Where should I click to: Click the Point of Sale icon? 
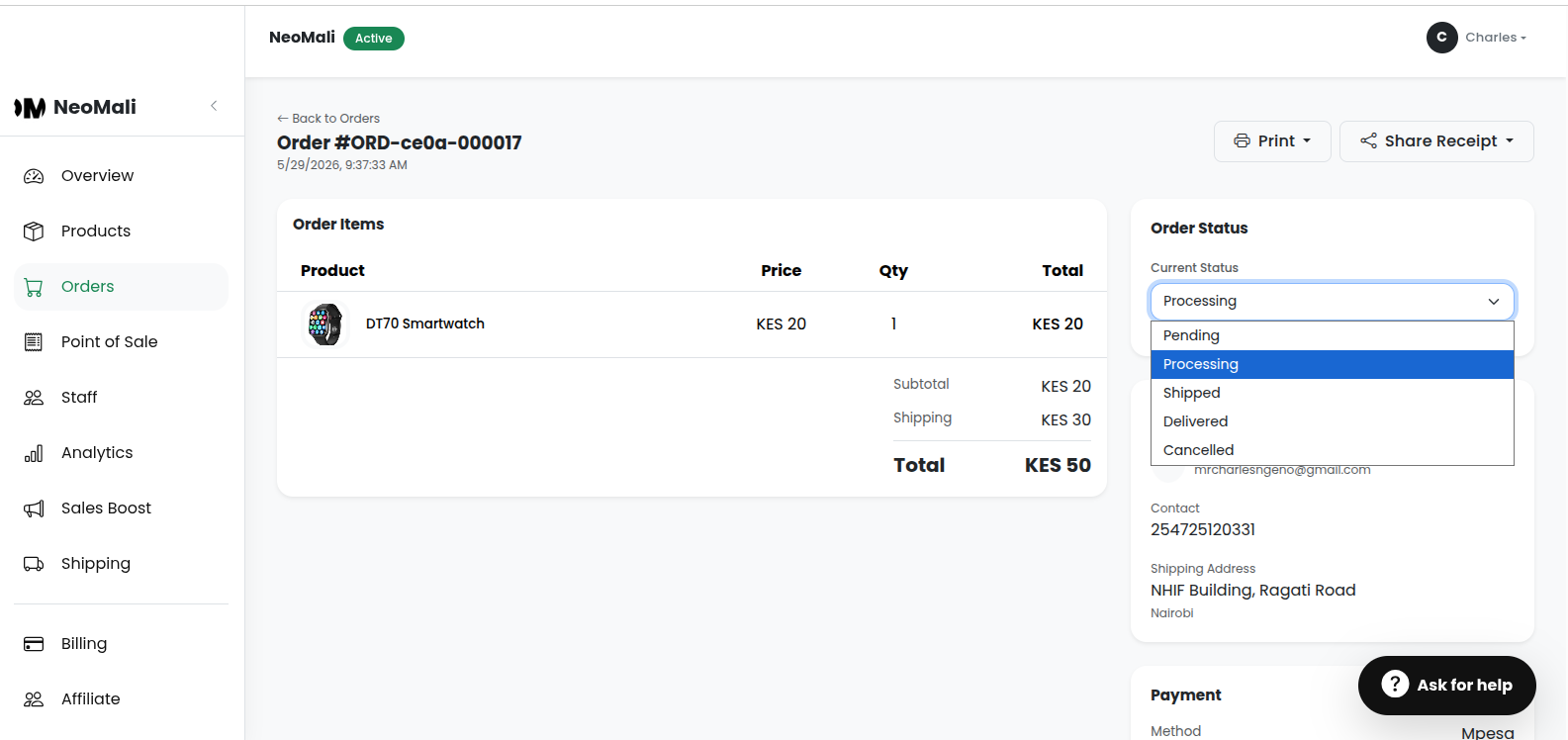[34, 342]
